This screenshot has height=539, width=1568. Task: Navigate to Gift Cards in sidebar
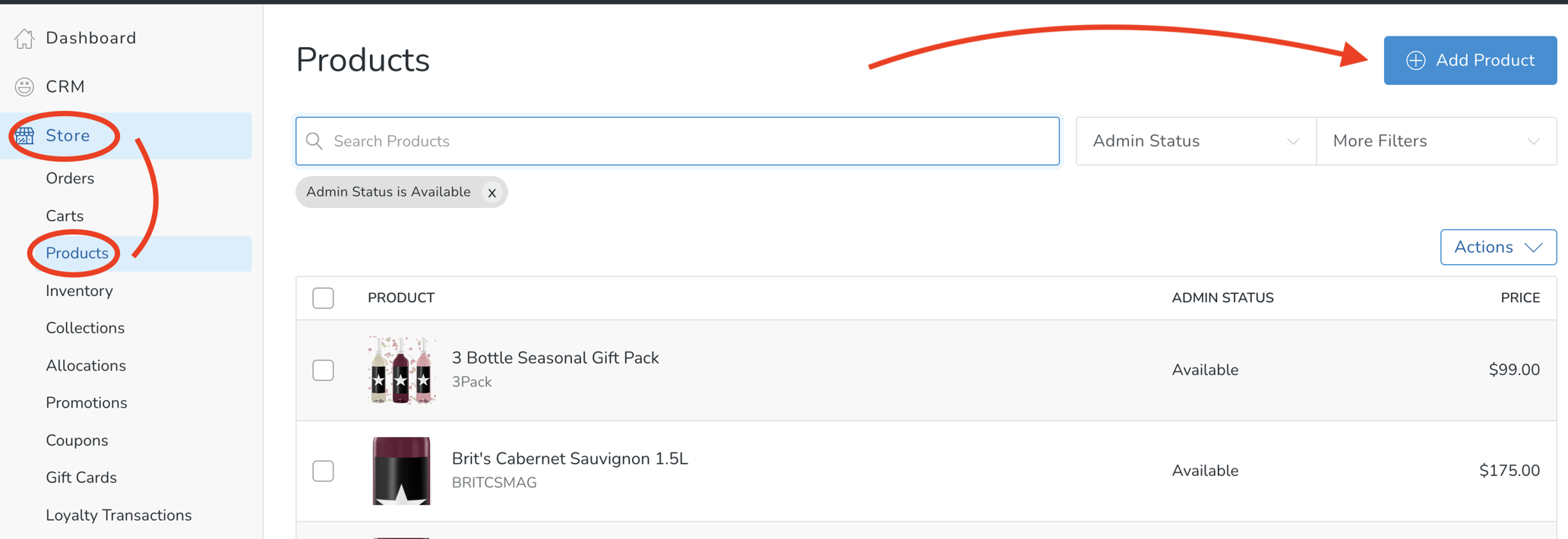pyautogui.click(x=81, y=478)
